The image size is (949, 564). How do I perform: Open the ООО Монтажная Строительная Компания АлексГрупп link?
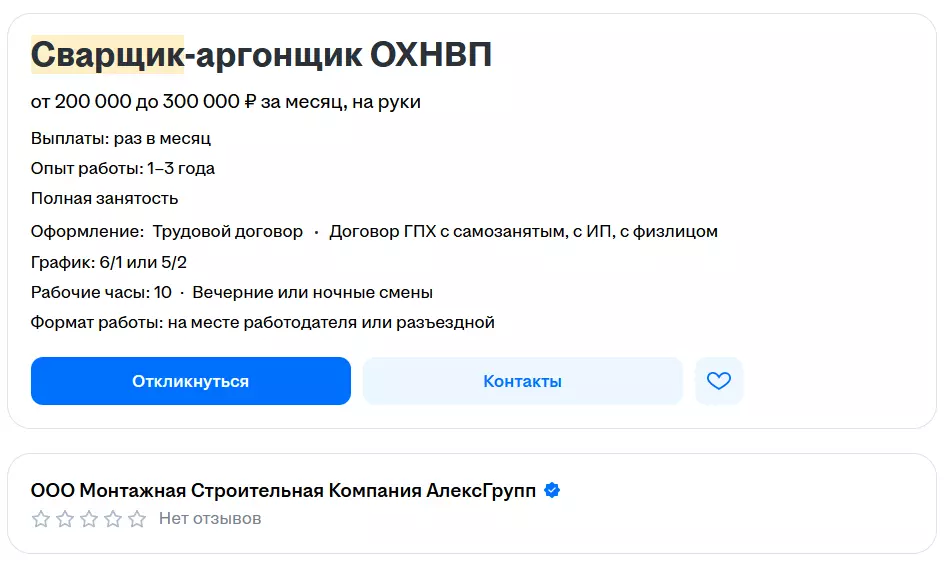pos(283,491)
